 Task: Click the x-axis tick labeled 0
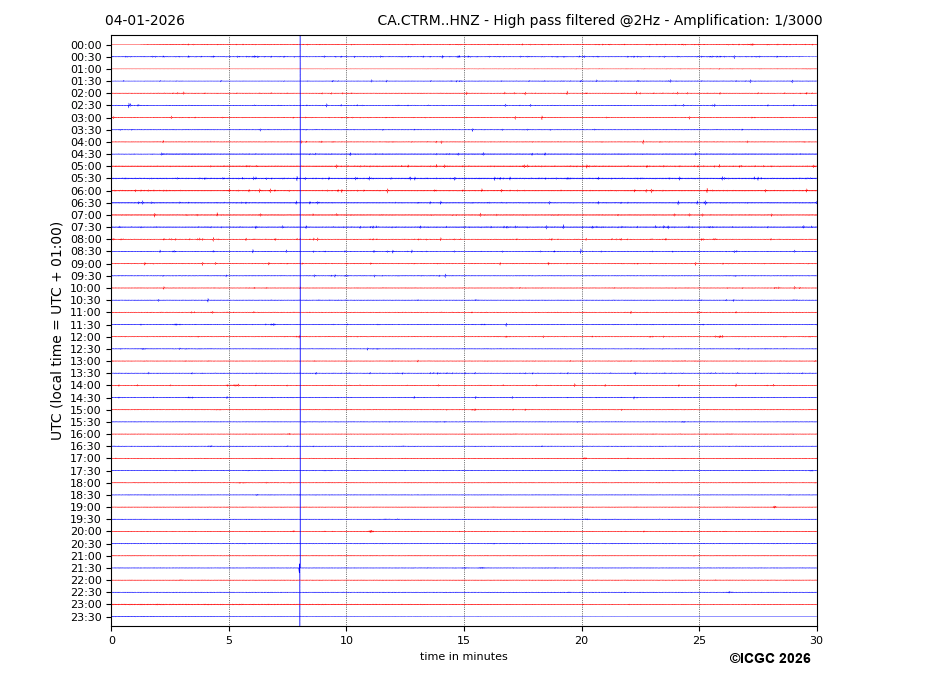click(112, 640)
